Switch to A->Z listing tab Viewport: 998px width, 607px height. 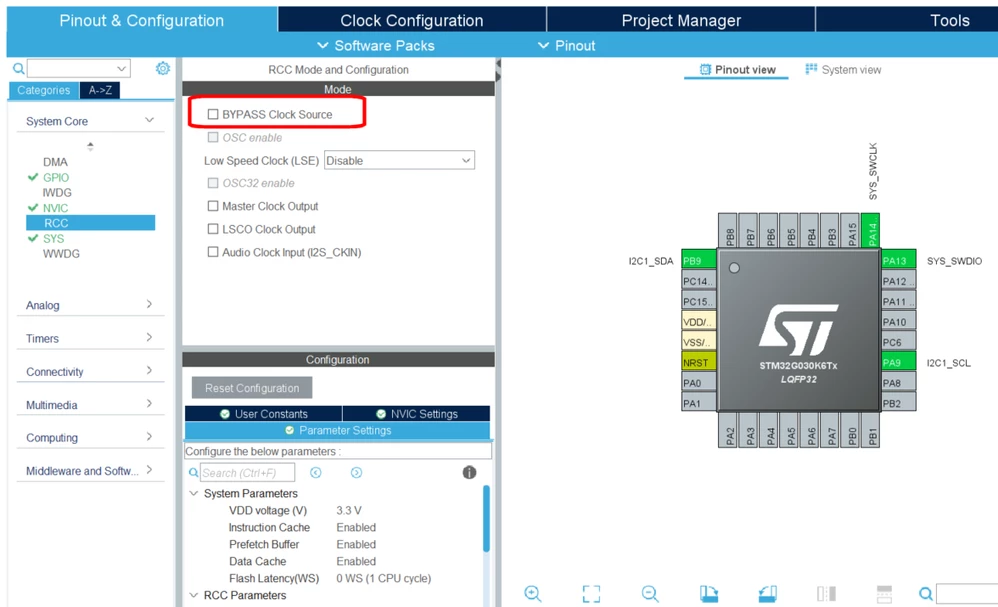pos(100,90)
